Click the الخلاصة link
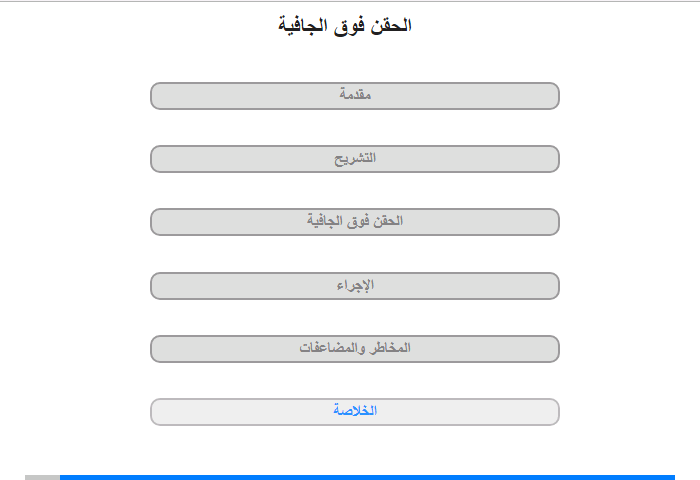Image resolution: width=700 pixels, height=480 pixels. pos(355,411)
